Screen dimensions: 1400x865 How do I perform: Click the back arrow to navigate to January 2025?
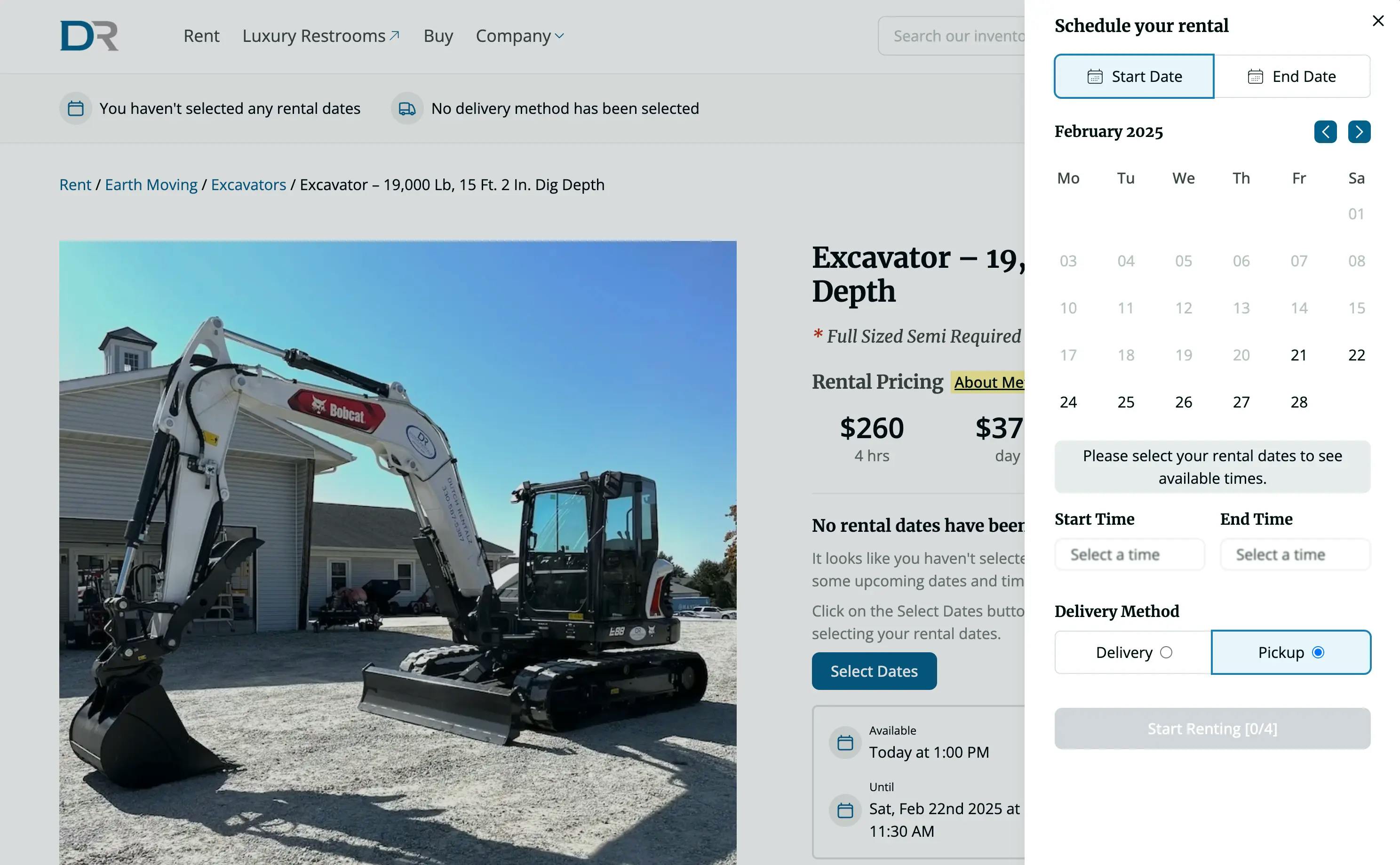coord(1325,131)
